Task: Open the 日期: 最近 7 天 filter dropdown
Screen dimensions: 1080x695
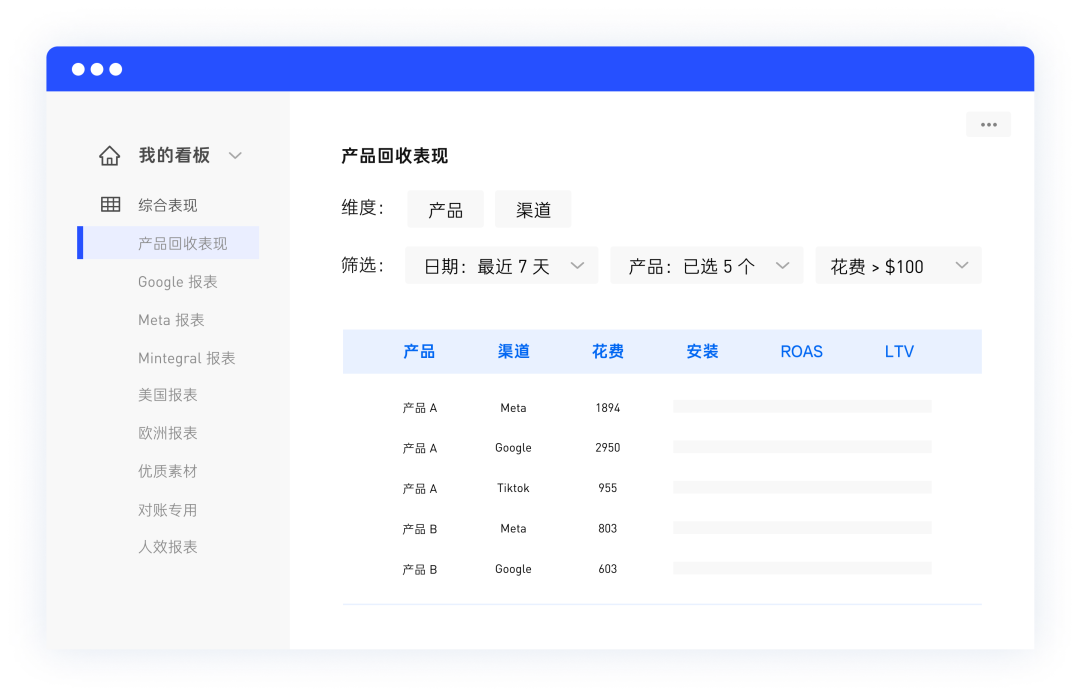Action: (501, 265)
